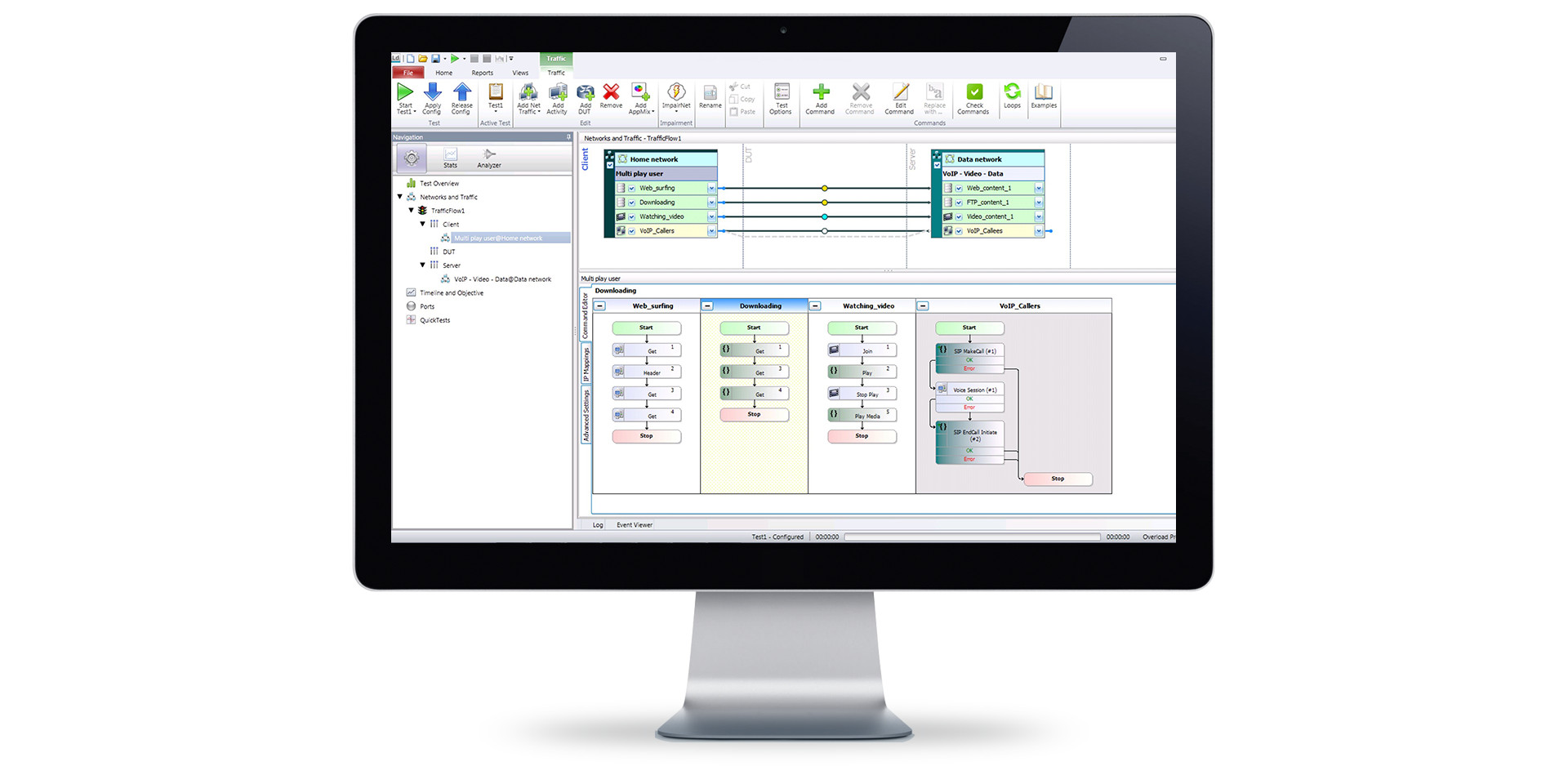Screen dimensions: 1568x784
Task: Open the ImpairNet impairment tool
Action: 676,93
